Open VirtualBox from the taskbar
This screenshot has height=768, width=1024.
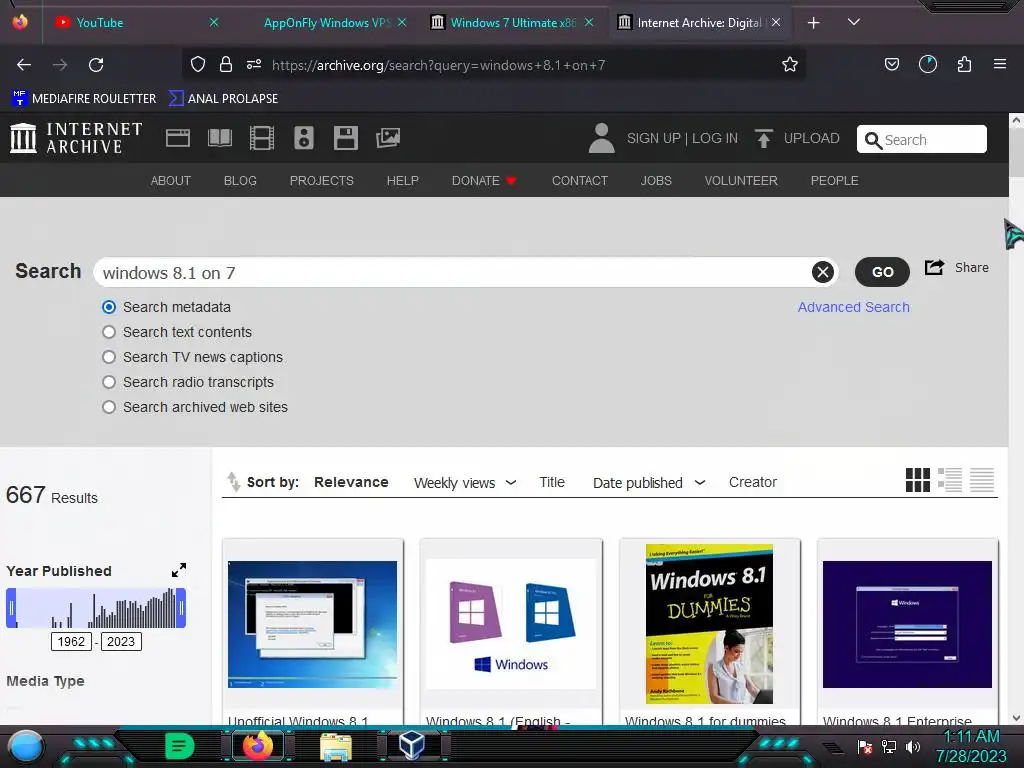[x=411, y=745]
